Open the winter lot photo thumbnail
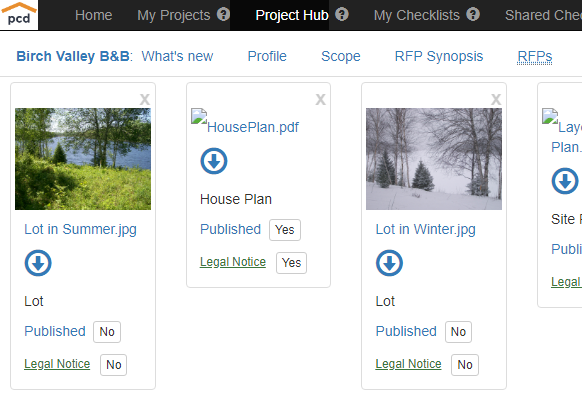The image size is (582, 410). coord(434,159)
